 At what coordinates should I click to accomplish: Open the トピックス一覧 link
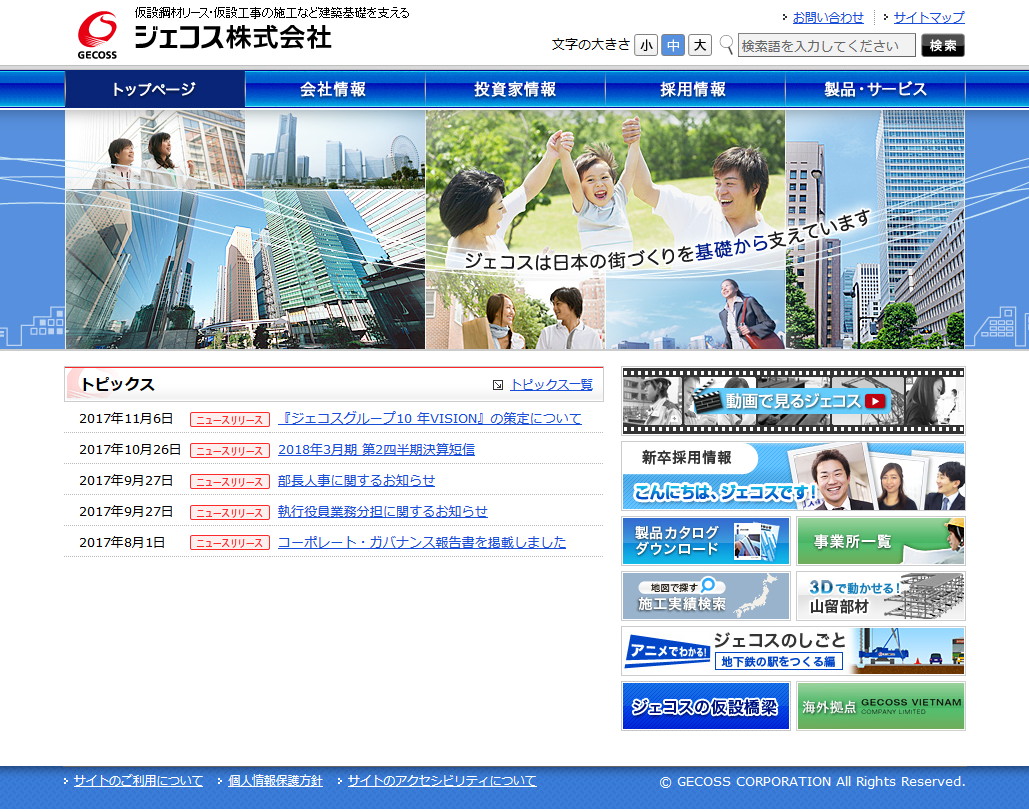click(551, 385)
